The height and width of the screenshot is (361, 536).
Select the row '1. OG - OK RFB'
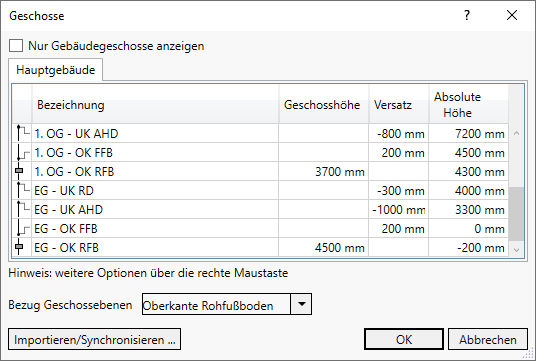pyautogui.click(x=260, y=172)
